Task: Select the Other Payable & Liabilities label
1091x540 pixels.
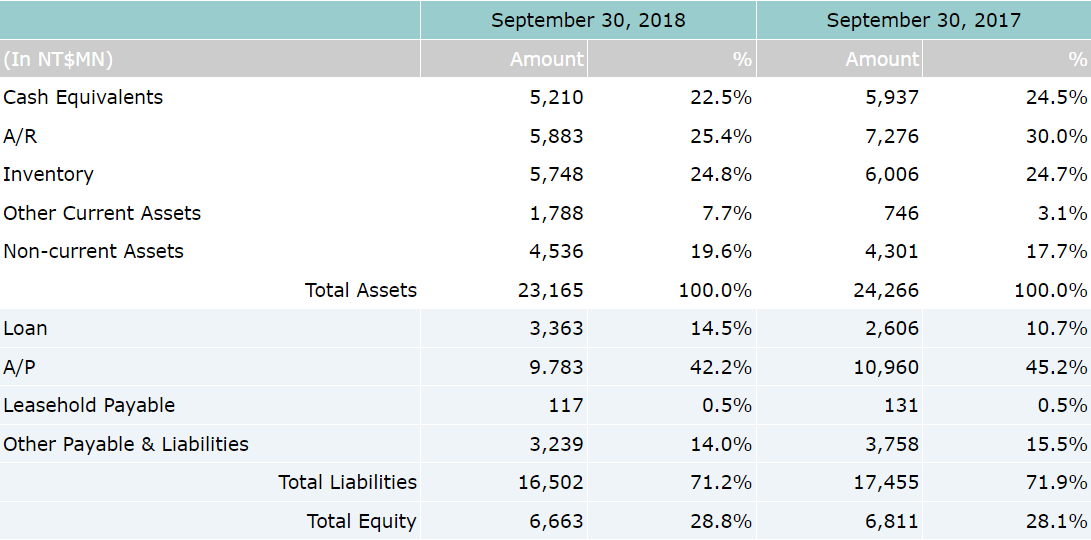Action: pyautogui.click(x=126, y=444)
